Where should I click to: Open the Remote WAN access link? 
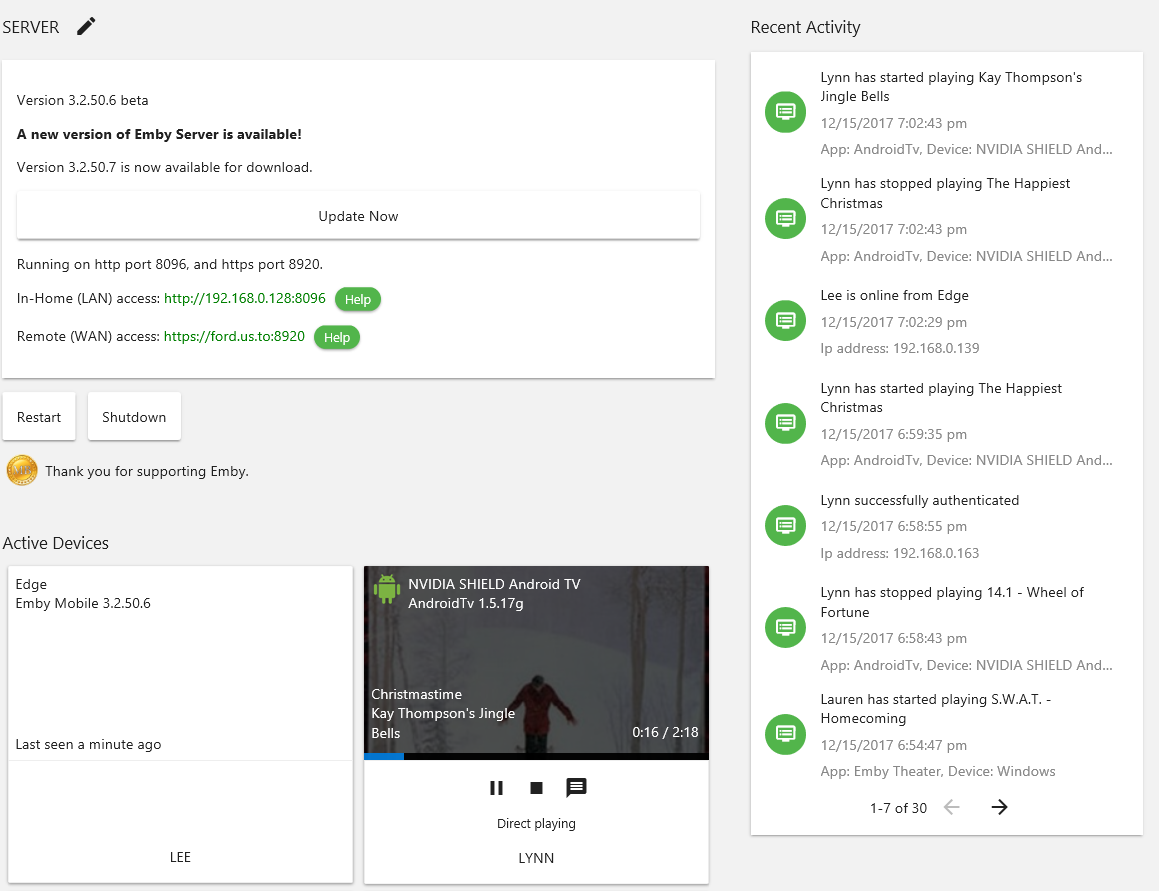pyautogui.click(x=234, y=337)
